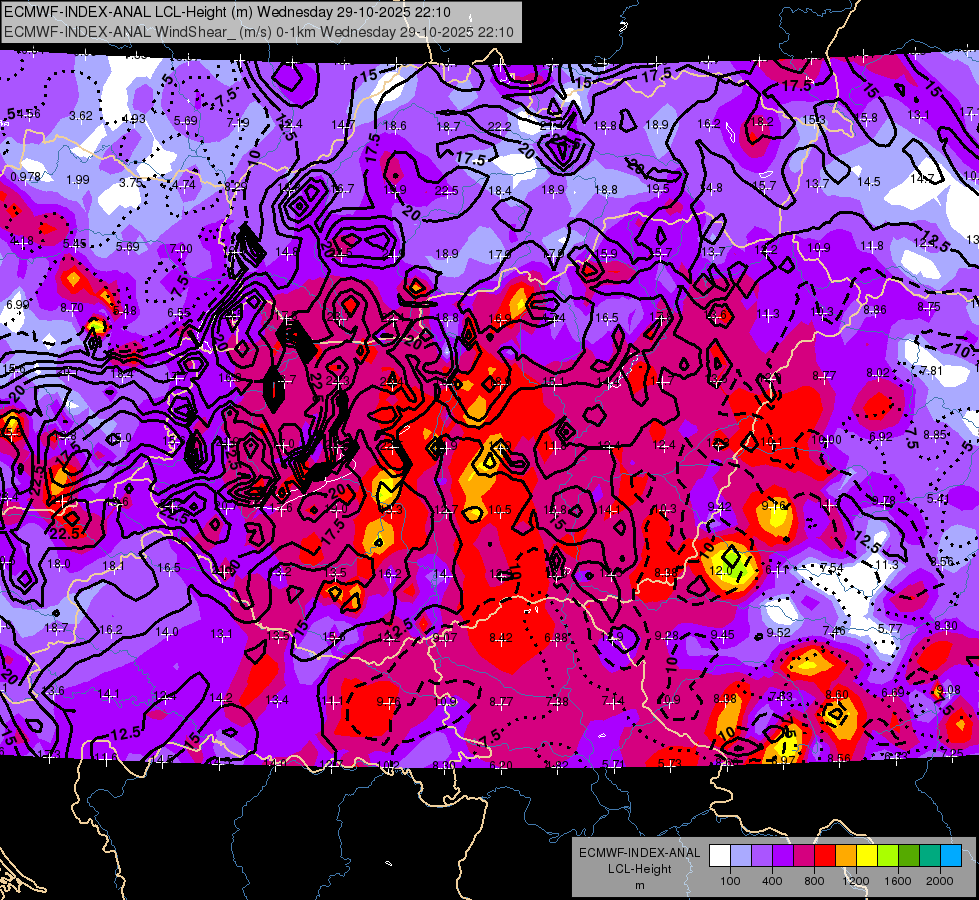This screenshot has width=979, height=900.
Task: Click the grid value '6.88'
Action: 556,637
